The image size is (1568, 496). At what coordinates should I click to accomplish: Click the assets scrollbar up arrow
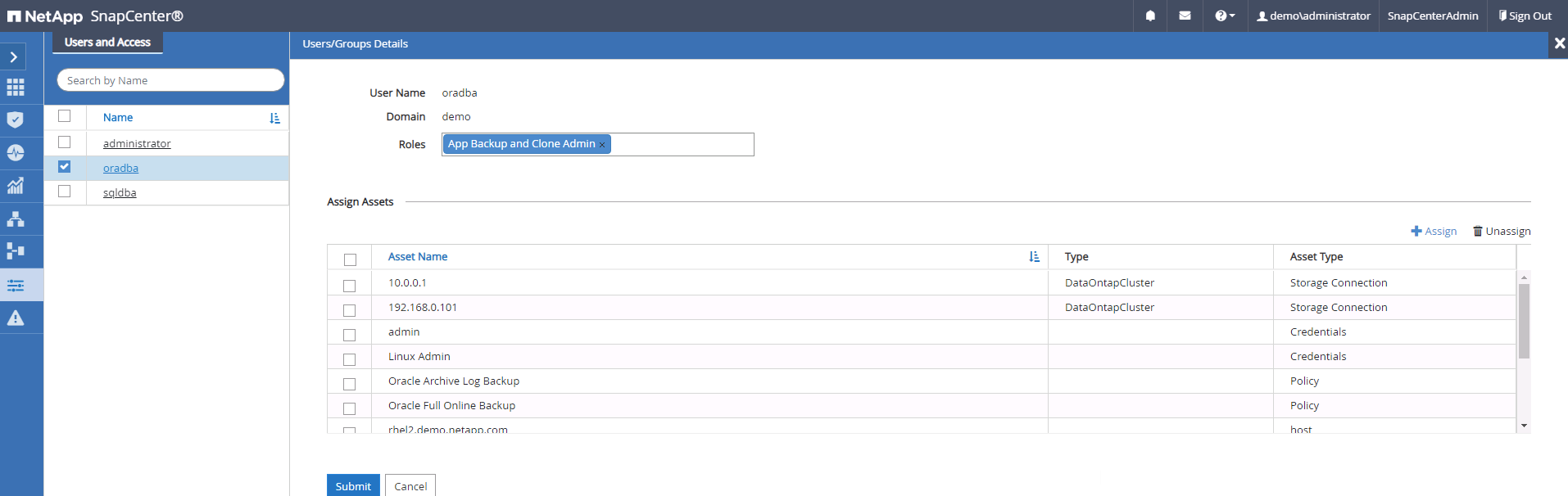[x=1524, y=277]
